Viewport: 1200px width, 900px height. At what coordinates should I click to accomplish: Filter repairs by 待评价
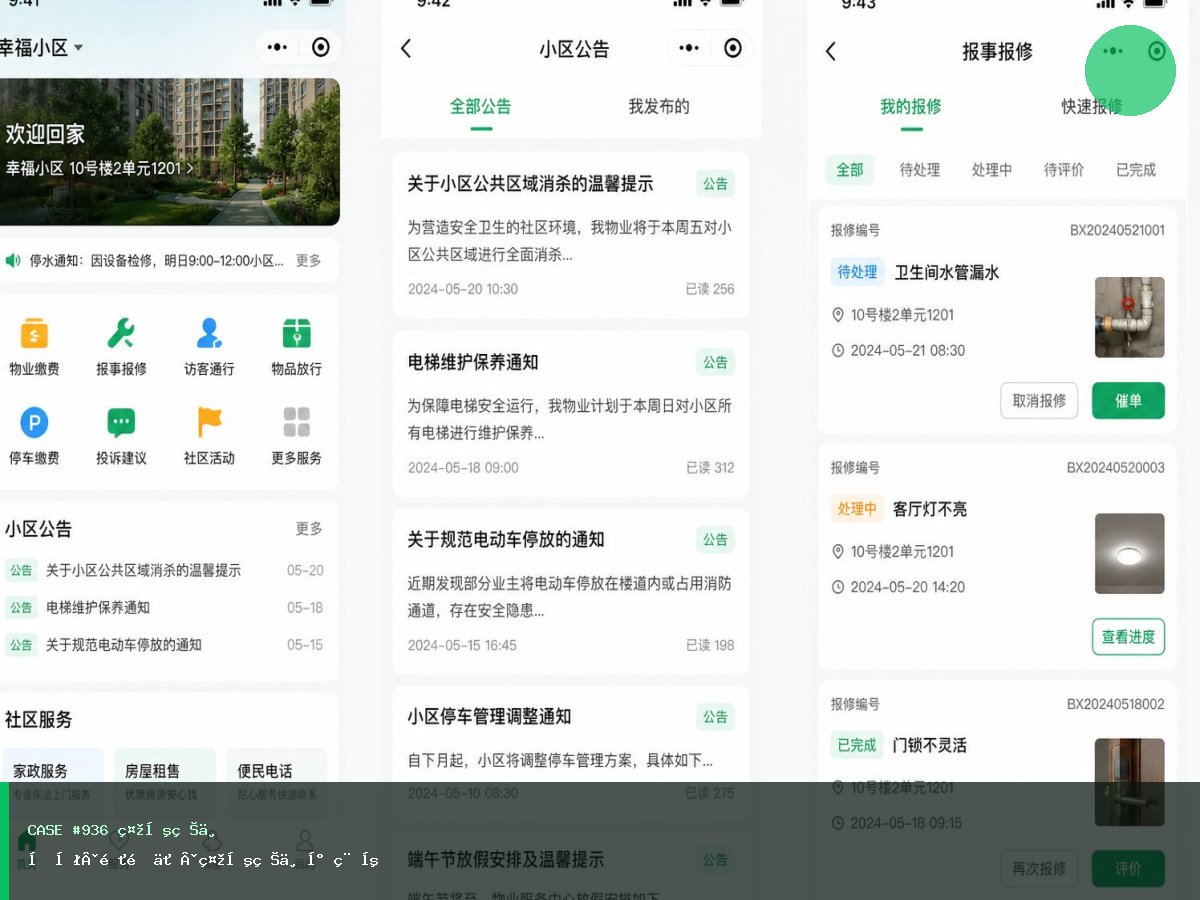[x=1064, y=170]
